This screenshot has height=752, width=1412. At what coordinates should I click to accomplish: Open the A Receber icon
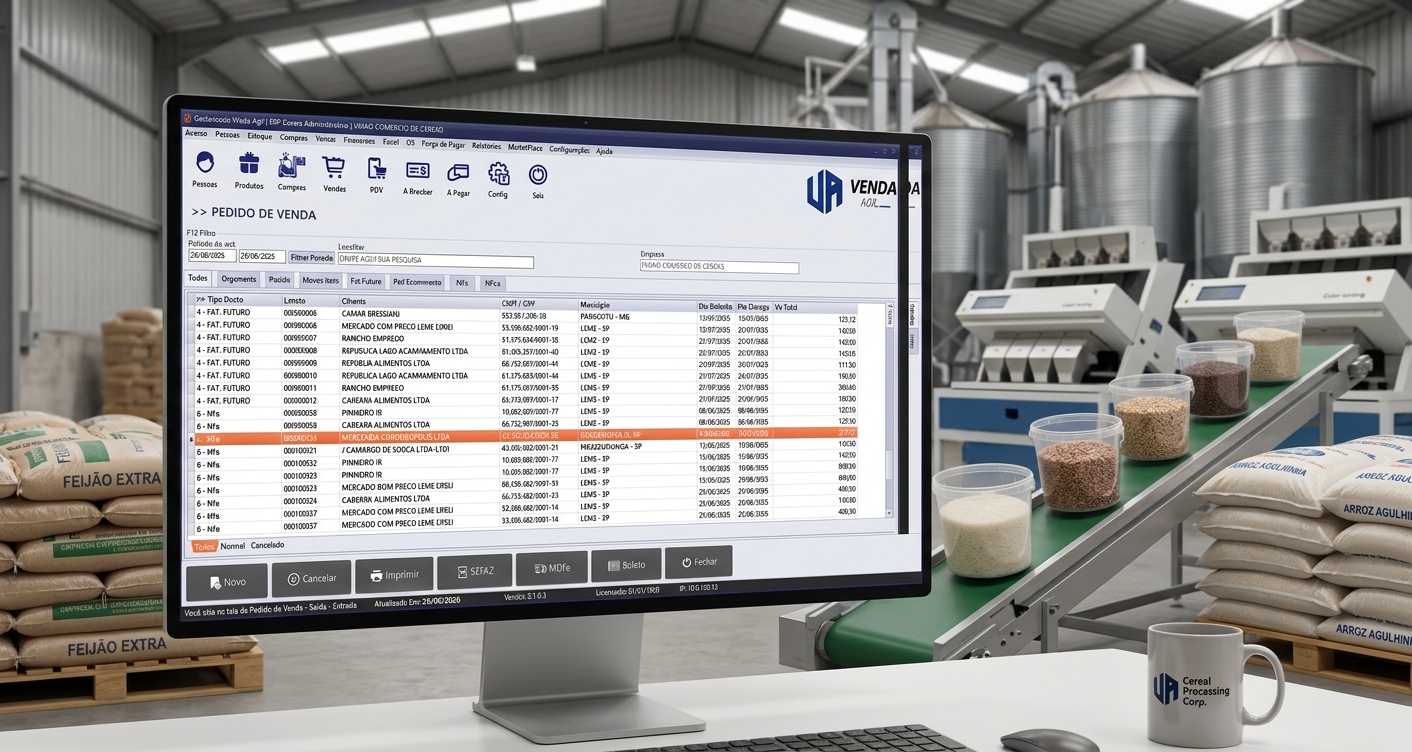[418, 176]
